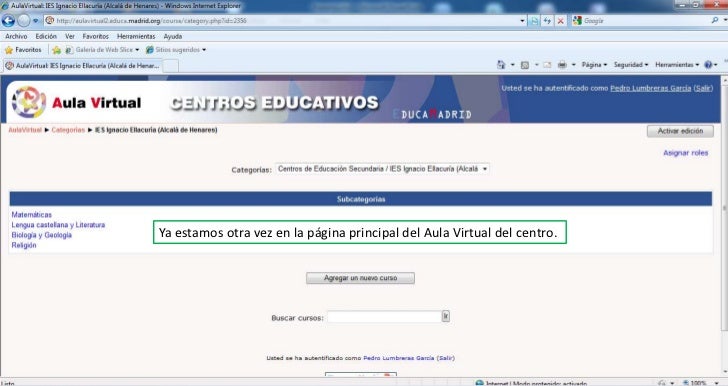Open Lengua castellana y Literatura subcategory

(x=58, y=225)
